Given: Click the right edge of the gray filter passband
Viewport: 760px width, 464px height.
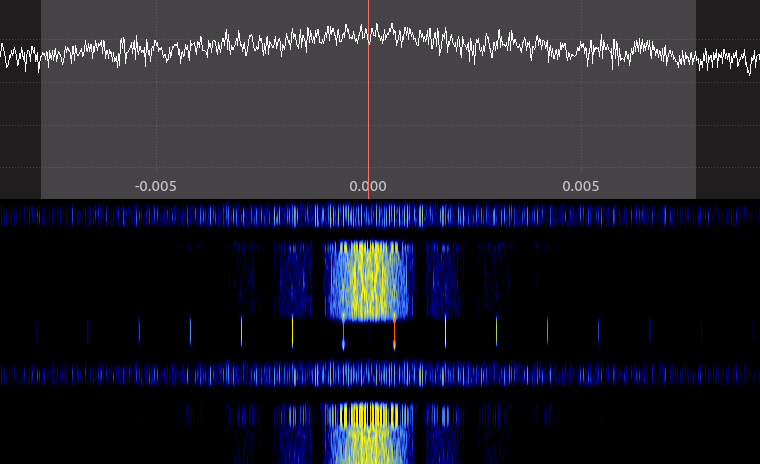Looking at the screenshot, I should point(695,100).
